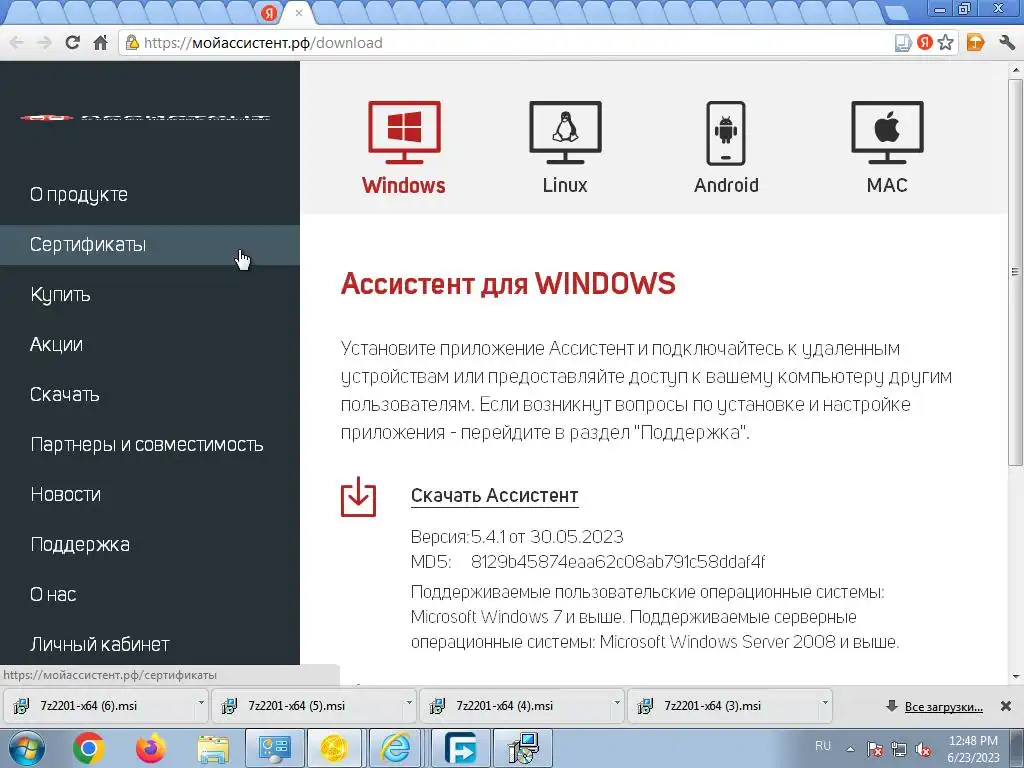Click the Yandex icon in the address bar
Screen dimensions: 1024x768
click(924, 43)
